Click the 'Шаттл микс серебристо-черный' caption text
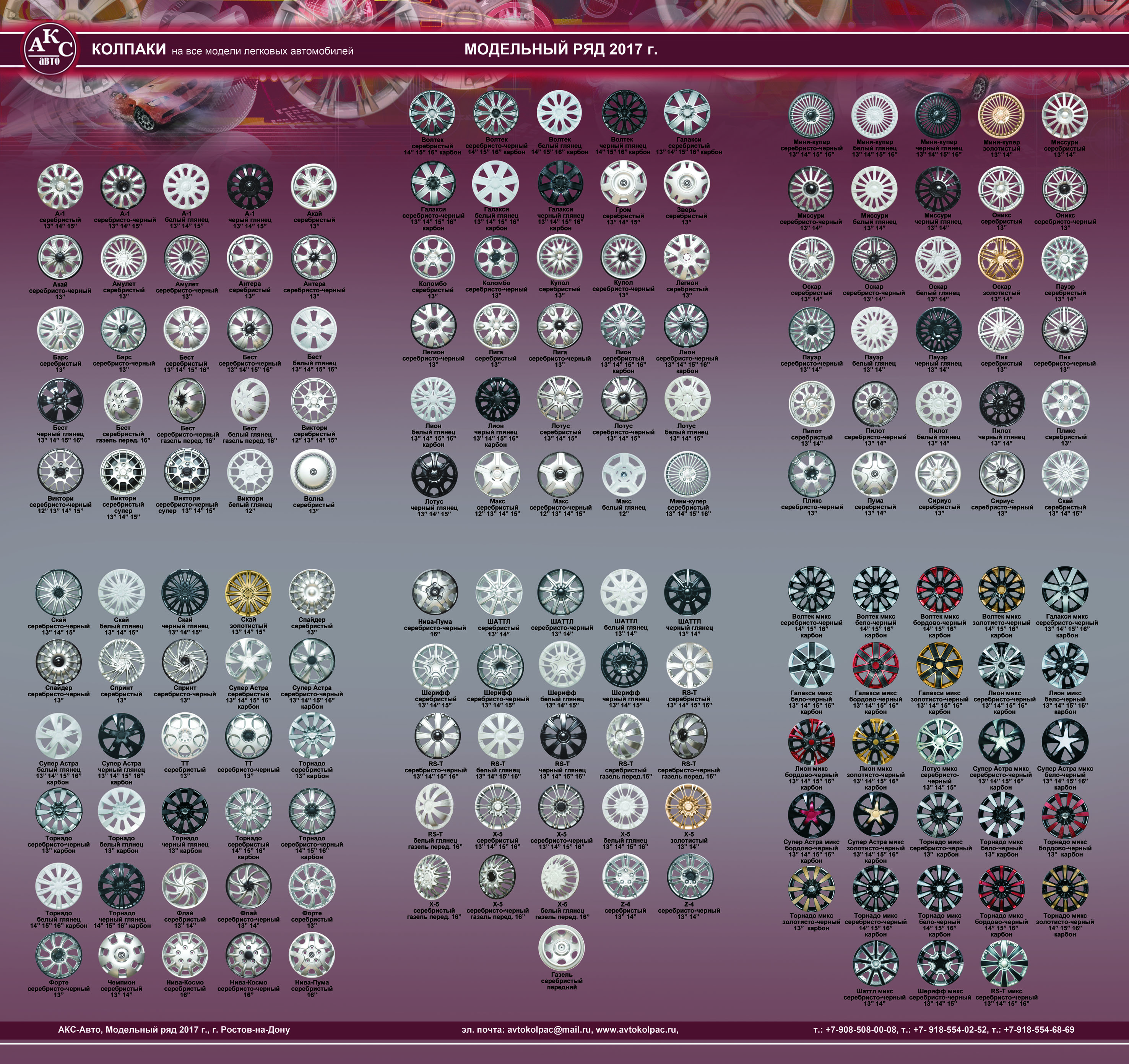 click(x=875, y=997)
